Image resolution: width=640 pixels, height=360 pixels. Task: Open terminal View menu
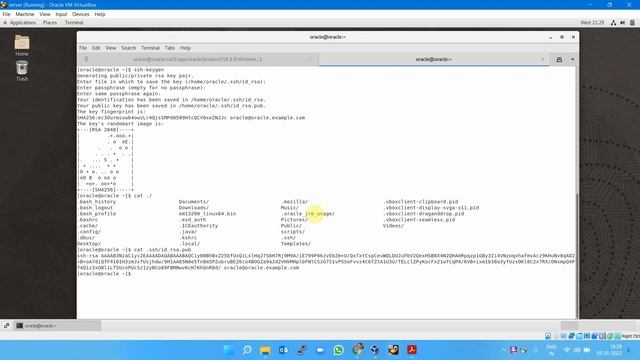[111, 48]
